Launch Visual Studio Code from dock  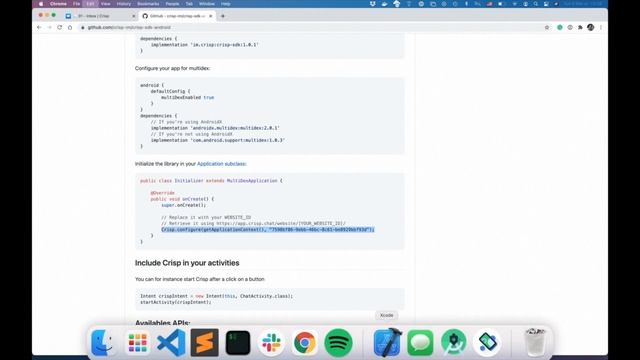point(171,342)
